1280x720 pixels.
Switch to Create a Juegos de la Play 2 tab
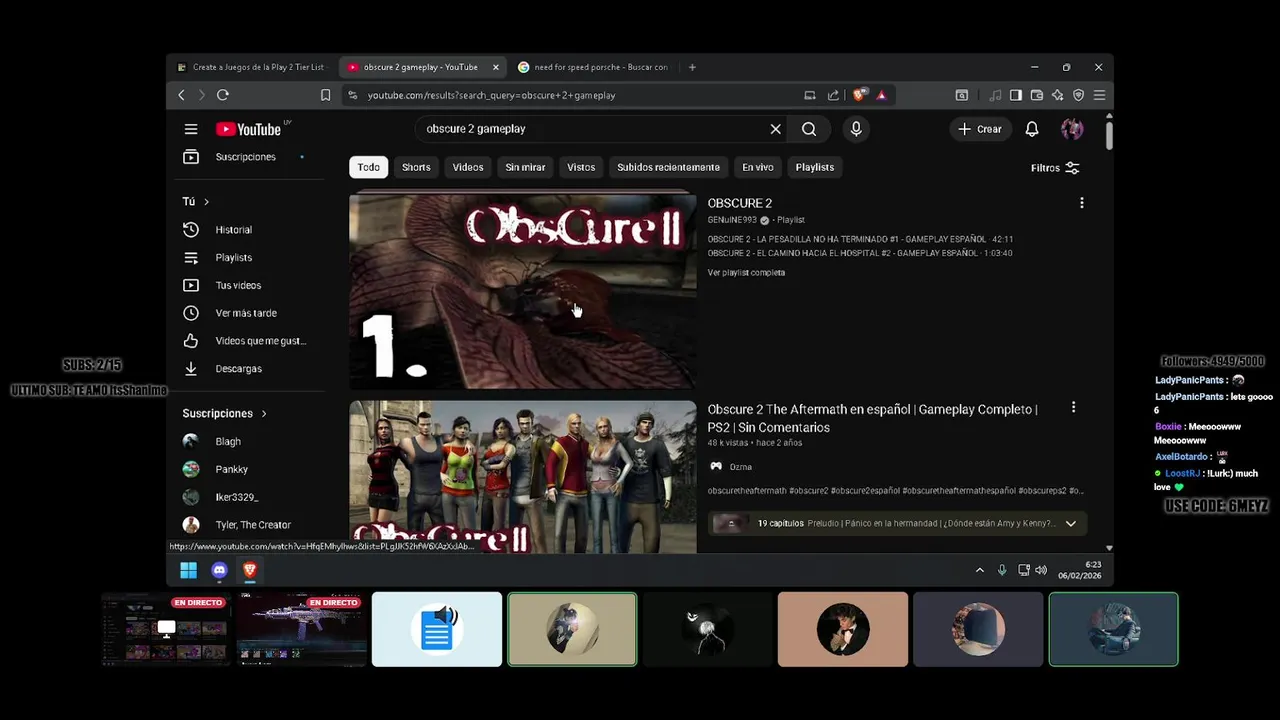pyautogui.click(x=250, y=67)
